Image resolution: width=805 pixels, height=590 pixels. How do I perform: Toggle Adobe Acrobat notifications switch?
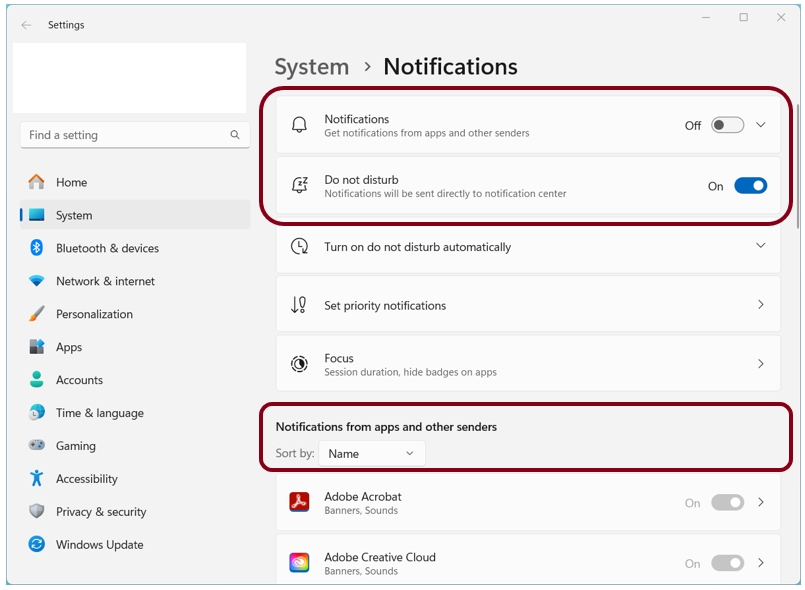tap(727, 503)
